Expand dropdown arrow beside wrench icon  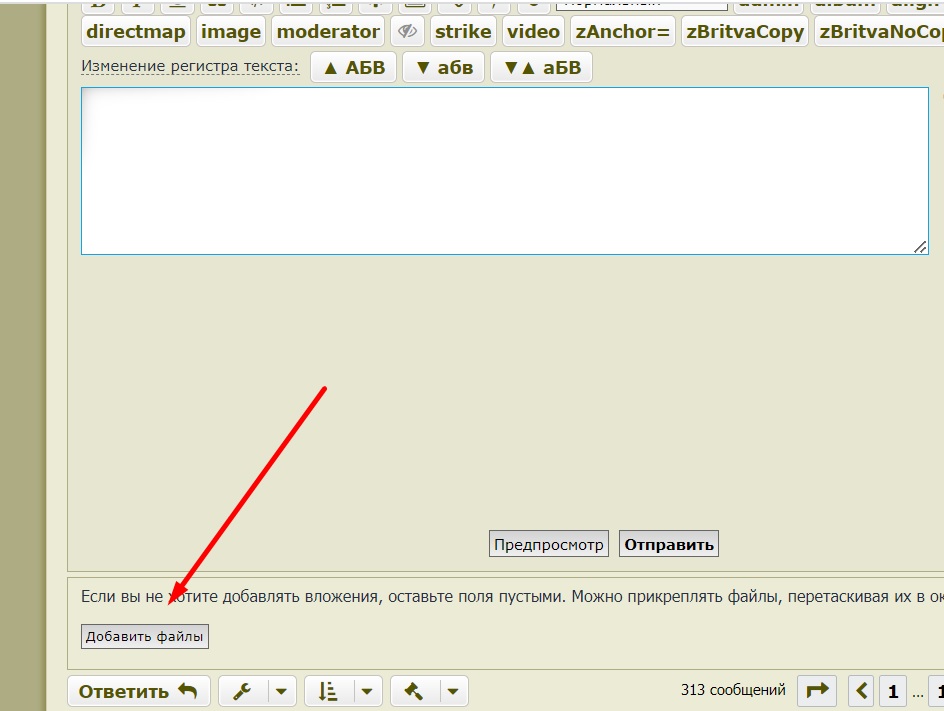tap(282, 691)
